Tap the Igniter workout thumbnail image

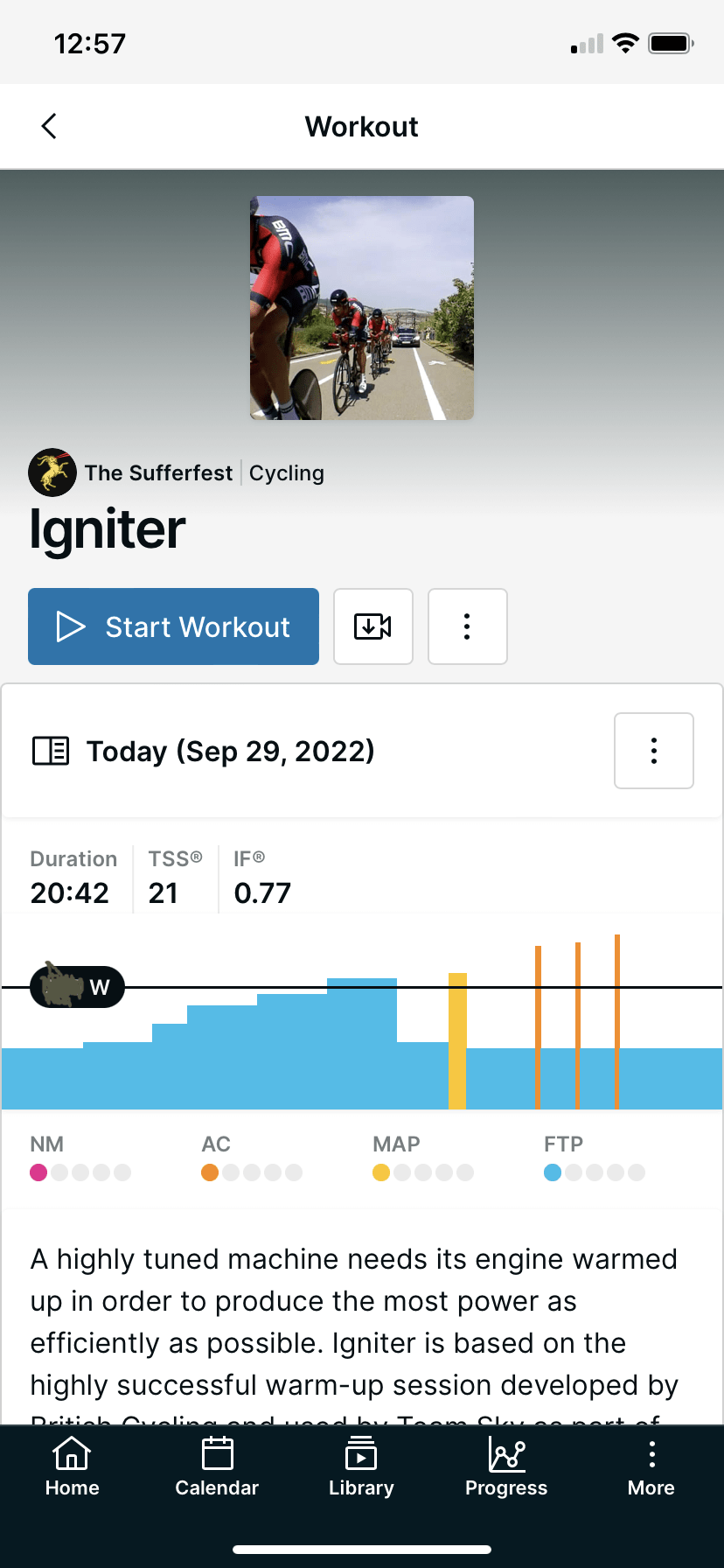(362, 308)
